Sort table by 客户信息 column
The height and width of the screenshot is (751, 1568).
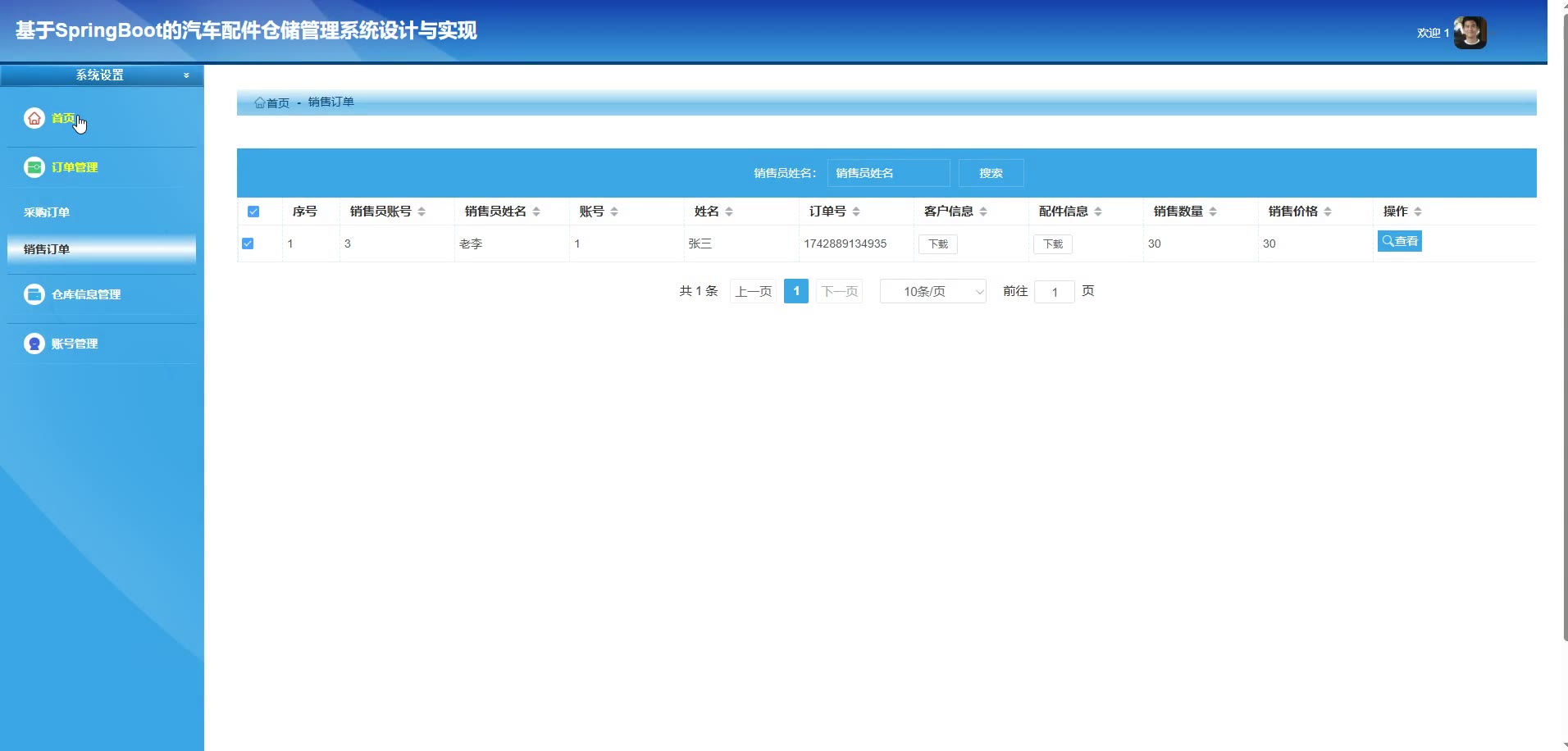[x=983, y=212]
